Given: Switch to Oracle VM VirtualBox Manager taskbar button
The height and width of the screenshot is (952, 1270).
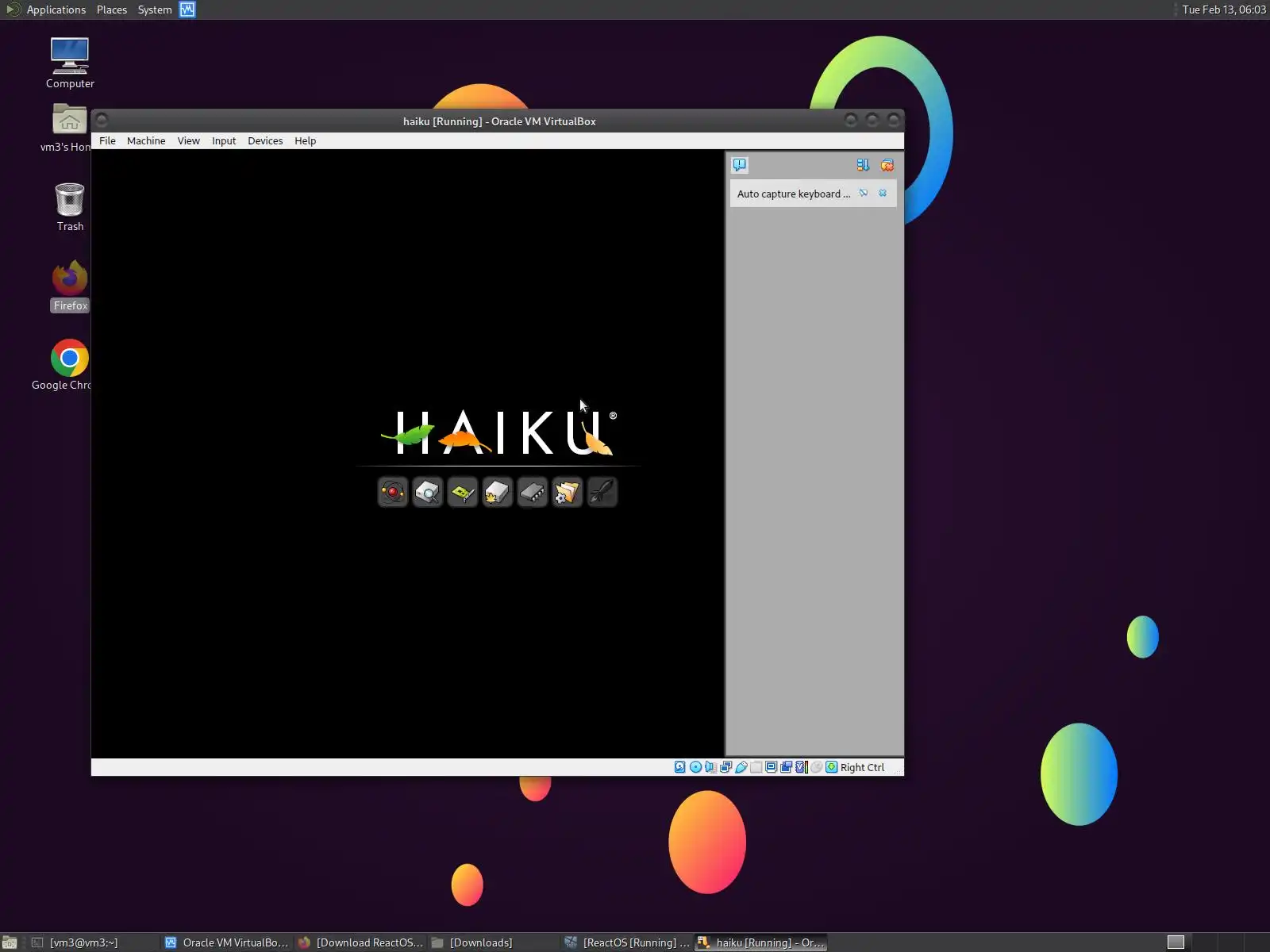Looking at the screenshot, I should pyautogui.click(x=227, y=942).
